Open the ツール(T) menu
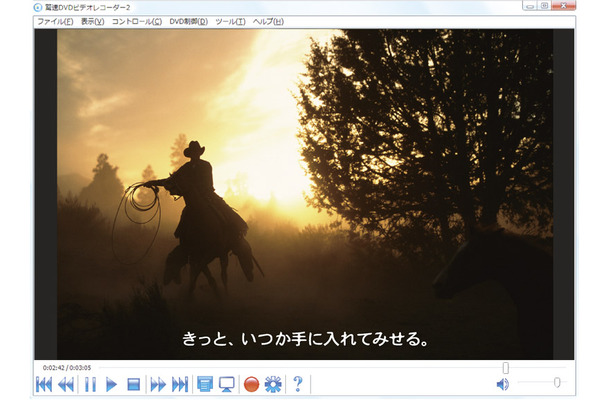Screen dimensions: 610x400 230,21
